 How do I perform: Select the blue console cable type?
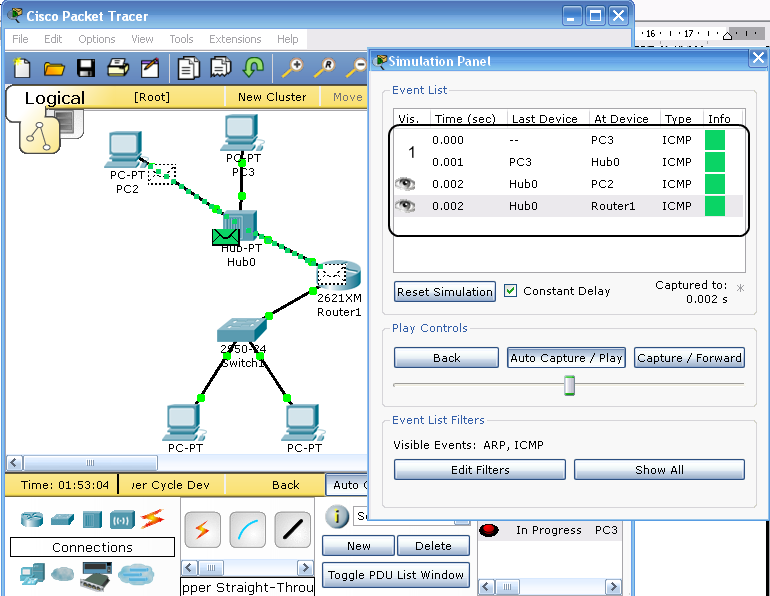tap(248, 530)
